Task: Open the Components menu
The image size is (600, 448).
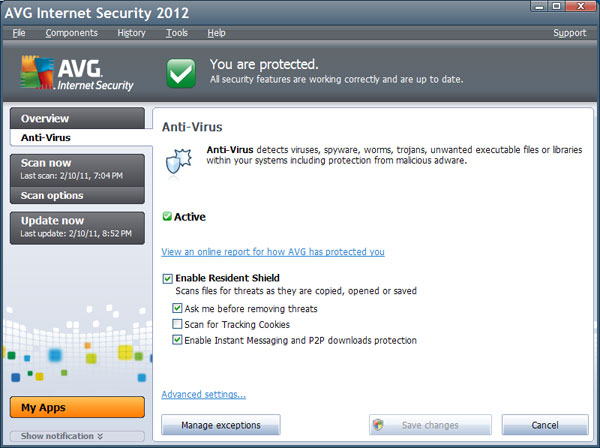Action: (72, 33)
